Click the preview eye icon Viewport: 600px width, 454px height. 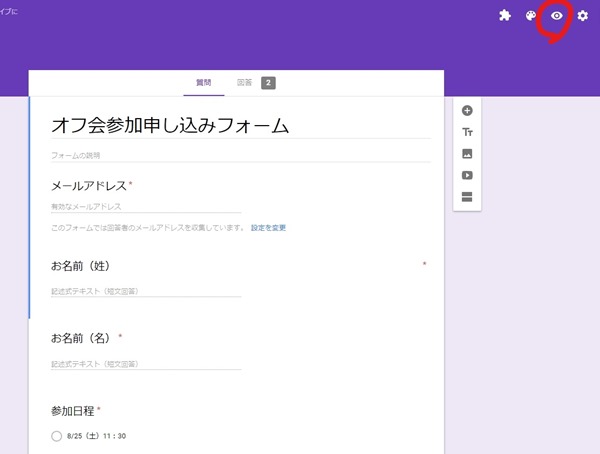click(x=557, y=16)
